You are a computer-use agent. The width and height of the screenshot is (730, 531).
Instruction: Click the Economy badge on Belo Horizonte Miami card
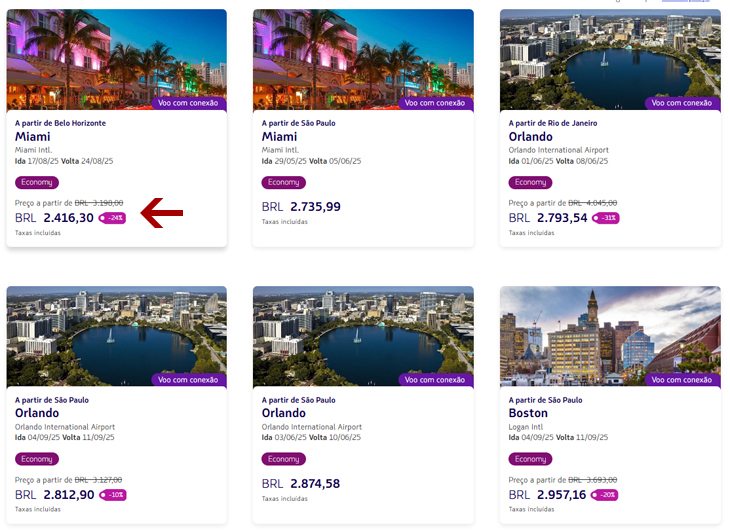click(37, 182)
